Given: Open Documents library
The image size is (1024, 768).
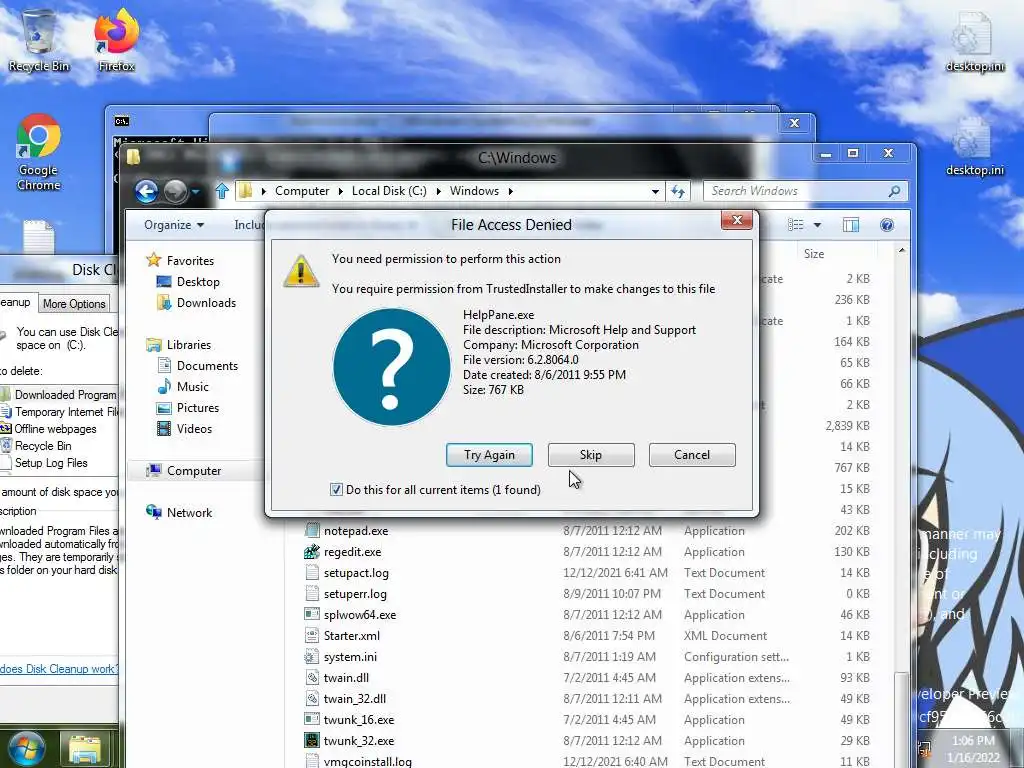Looking at the screenshot, I should 206,366.
